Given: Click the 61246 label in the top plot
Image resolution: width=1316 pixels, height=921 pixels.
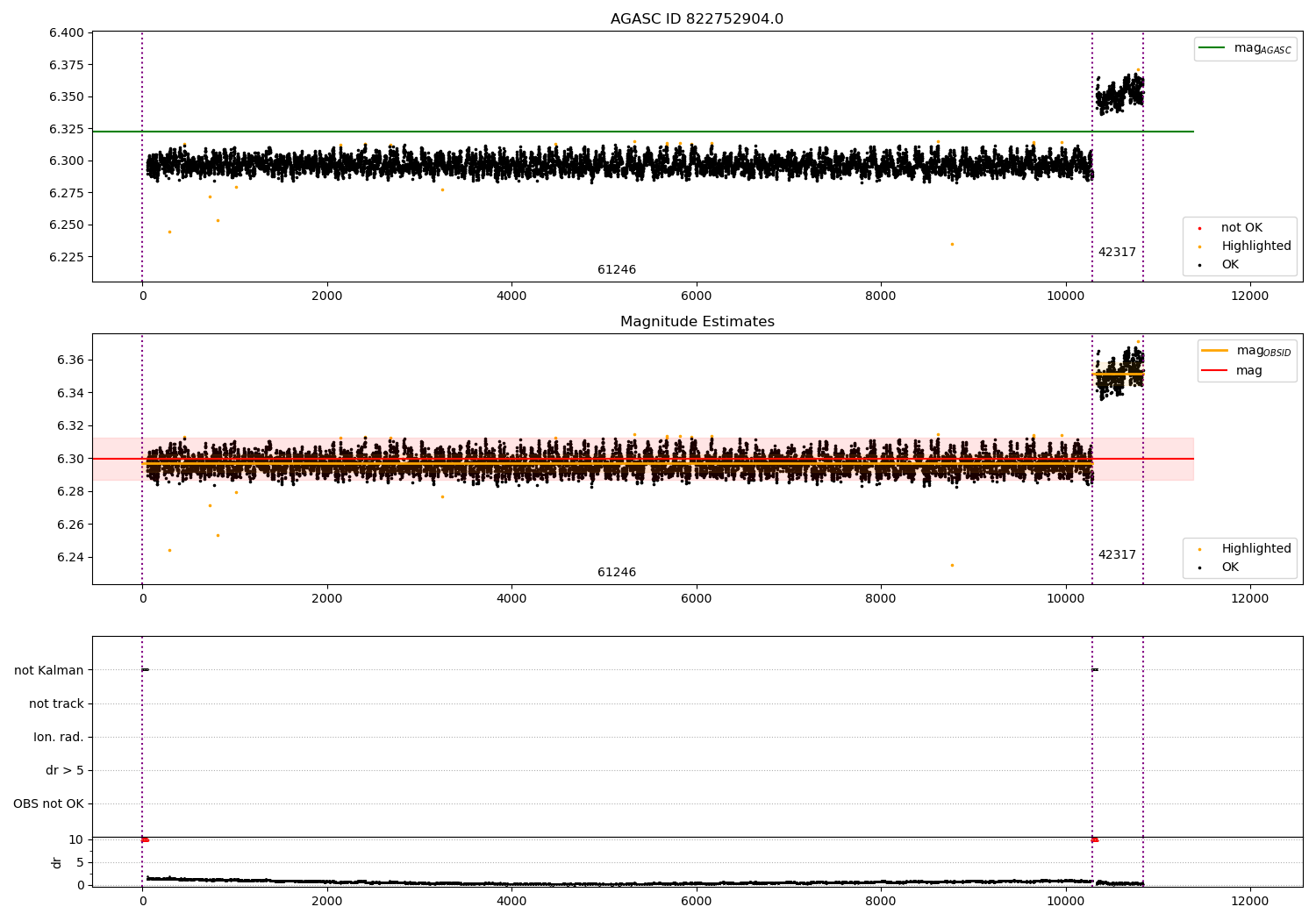Looking at the screenshot, I should pos(617,270).
